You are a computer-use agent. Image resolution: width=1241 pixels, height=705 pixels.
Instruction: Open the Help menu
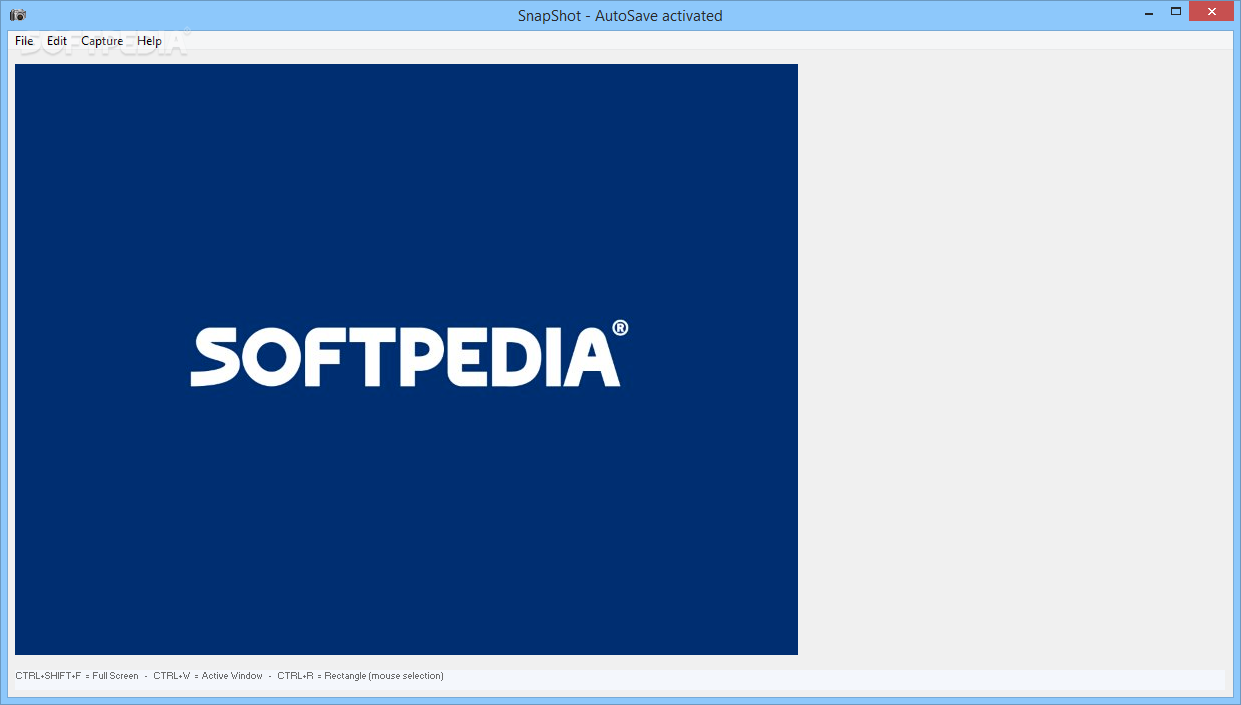(150, 41)
